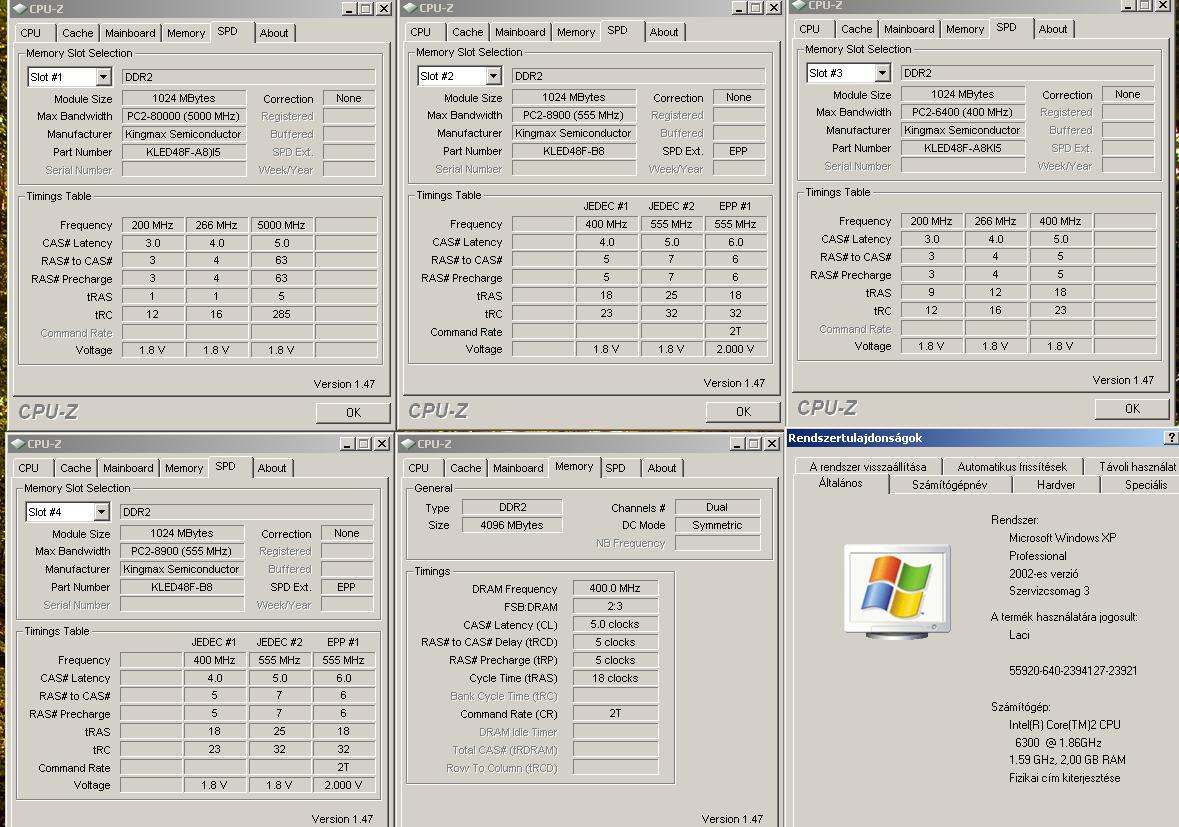Close the Slot #4 CPU-Z window
This screenshot has height=827, width=1179.
click(382, 444)
